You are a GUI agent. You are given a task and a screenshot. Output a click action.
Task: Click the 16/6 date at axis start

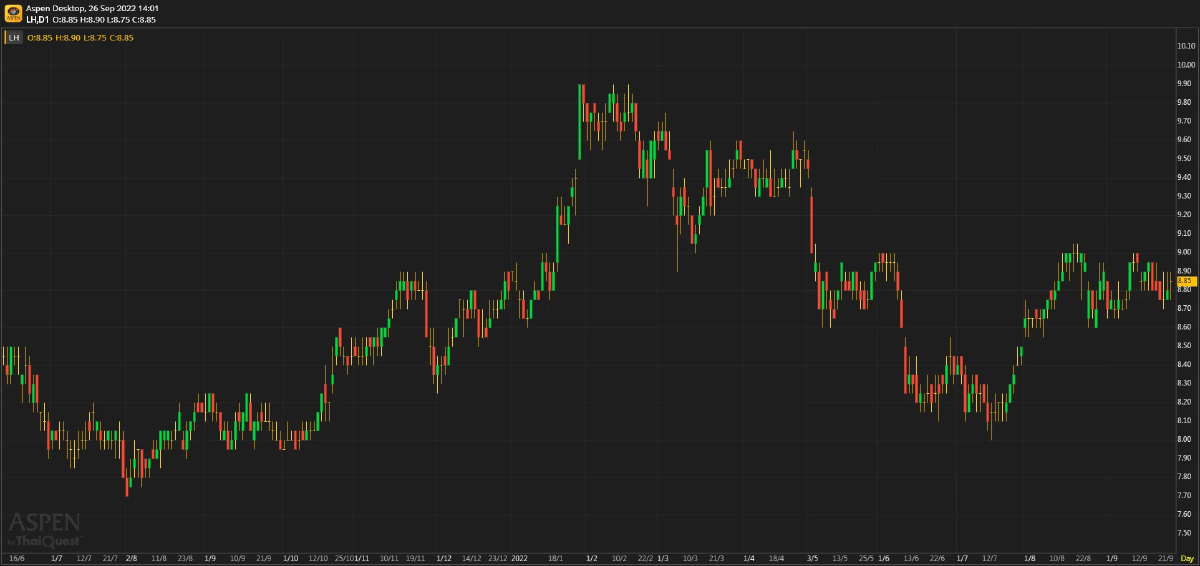tap(16, 557)
